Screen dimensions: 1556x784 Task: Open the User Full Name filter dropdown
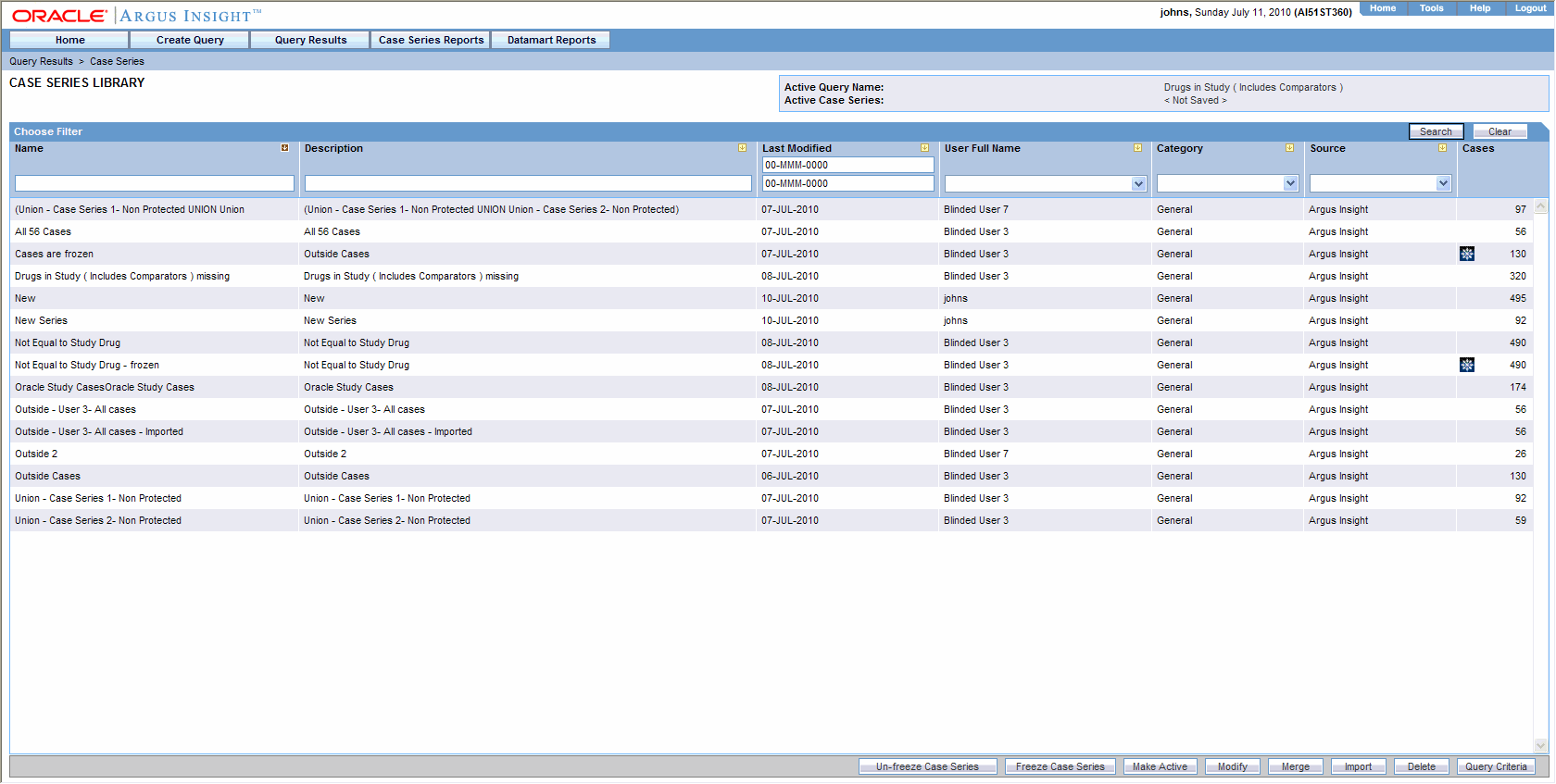1139,184
